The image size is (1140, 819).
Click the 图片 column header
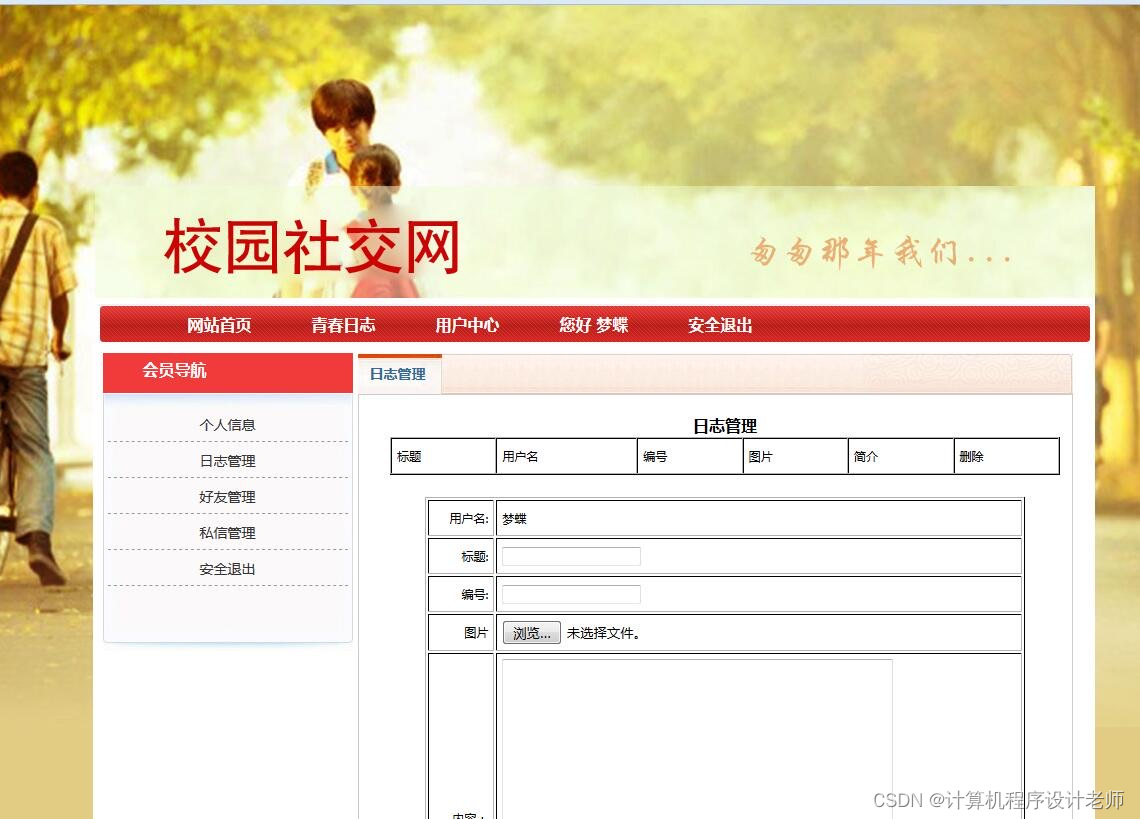(x=795, y=456)
